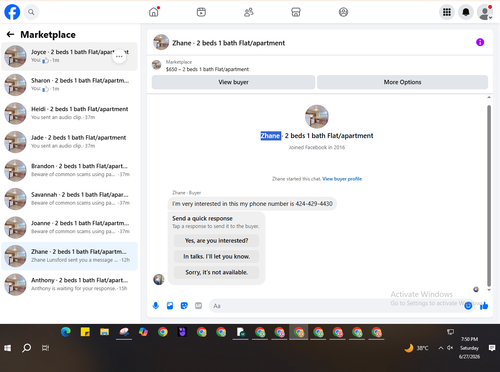Open the GIF picker icon
Image resolution: width=500 pixels, height=372 pixels.
198,306
